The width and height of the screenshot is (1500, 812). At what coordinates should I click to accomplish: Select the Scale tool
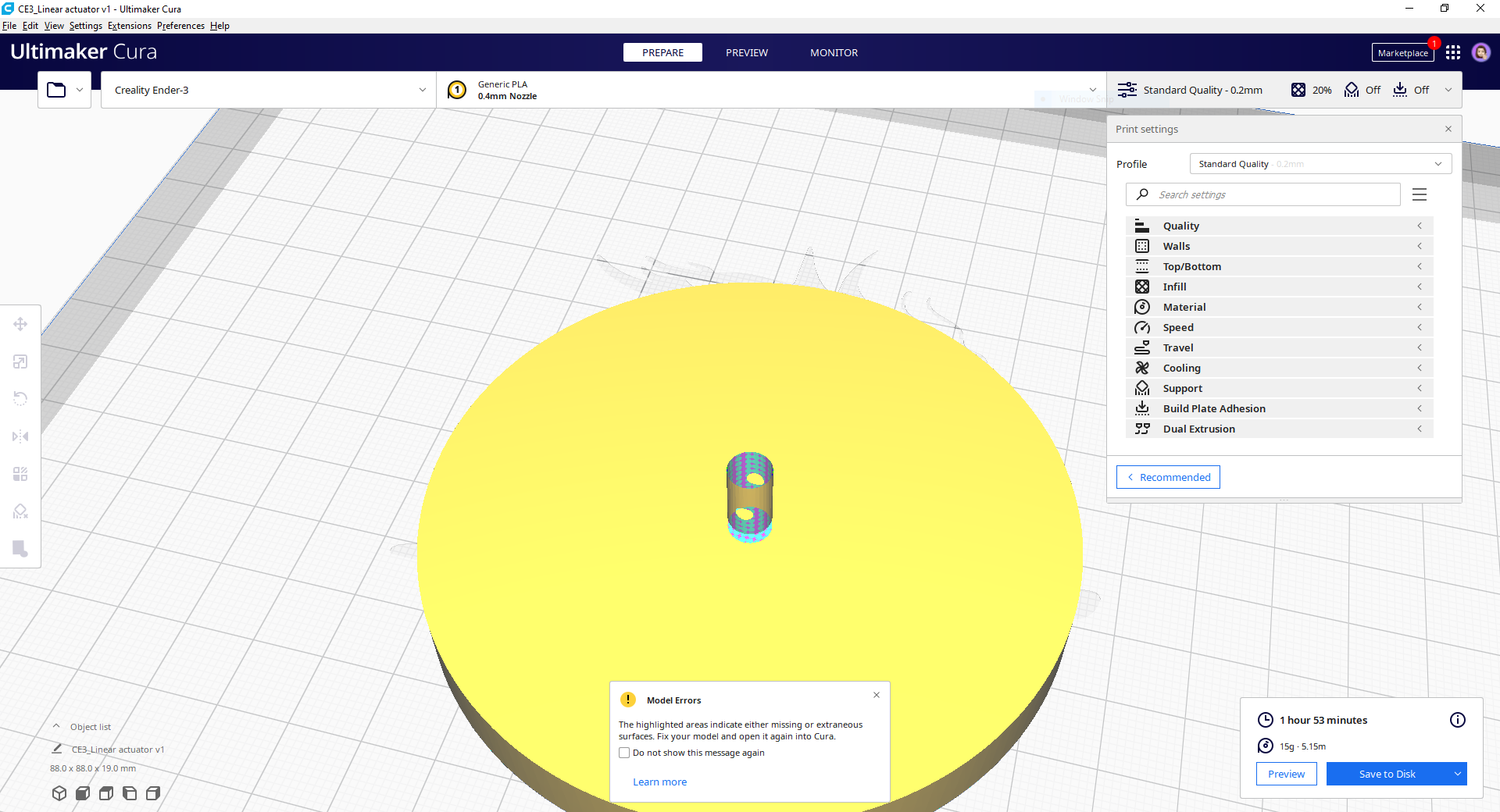(20, 361)
